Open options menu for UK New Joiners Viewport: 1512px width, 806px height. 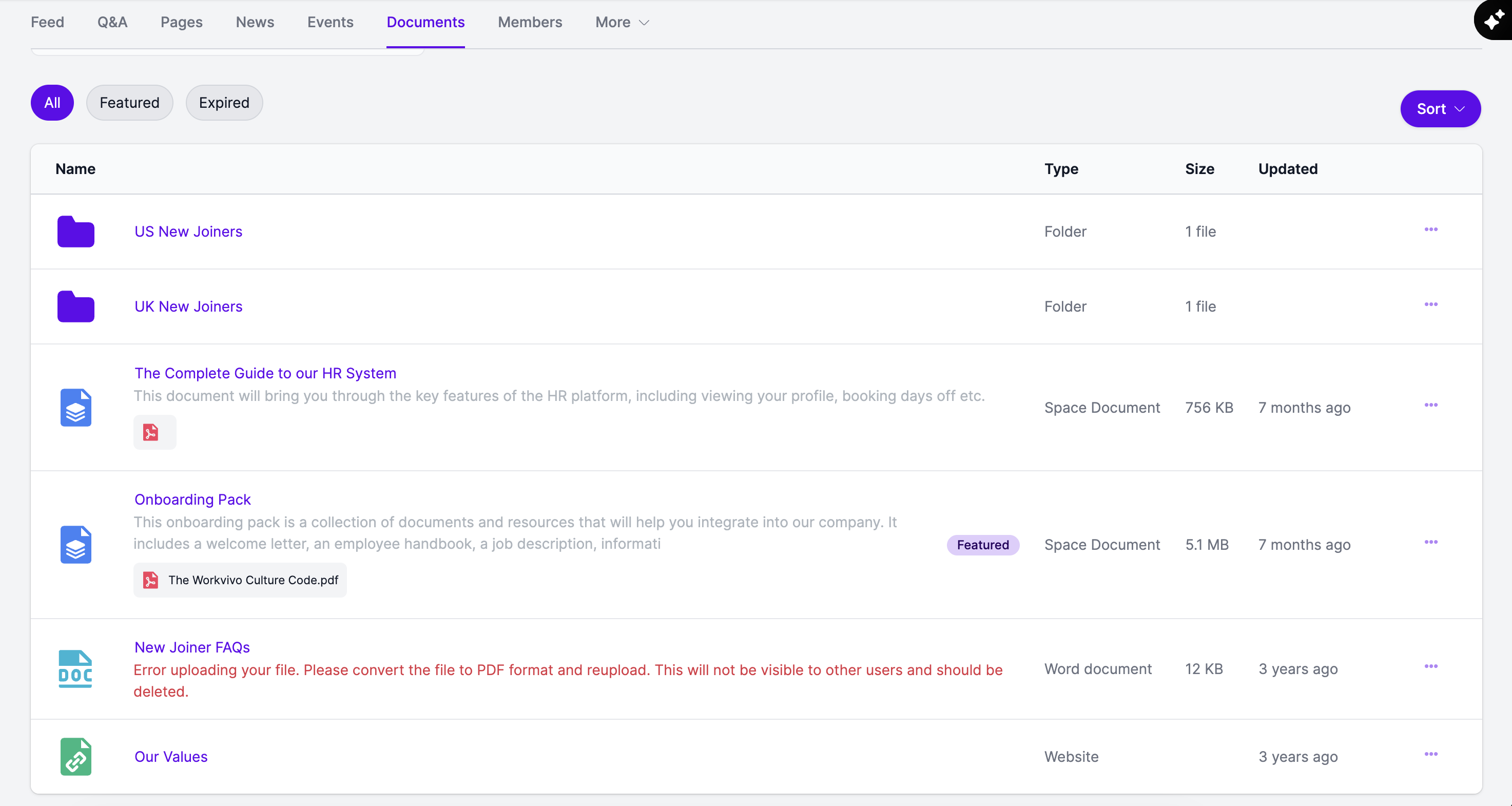pos(1431,304)
